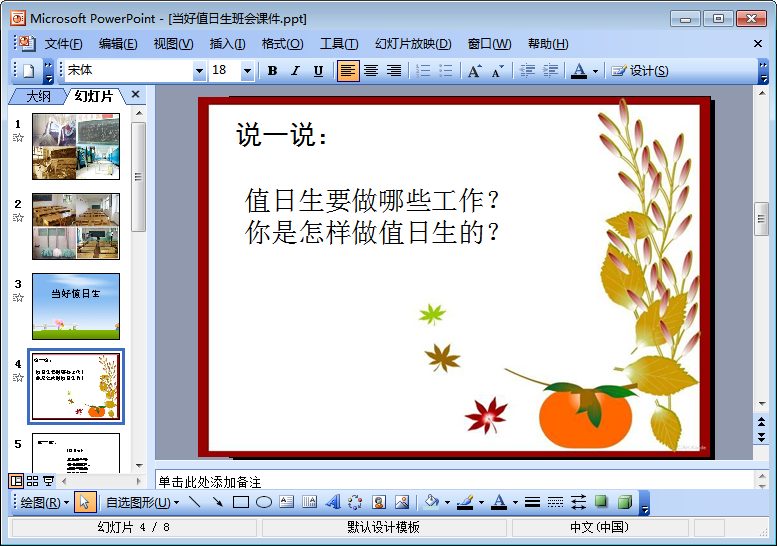
Task: Select slide 3 当好值日生 thumbnail
Action: (x=76, y=306)
